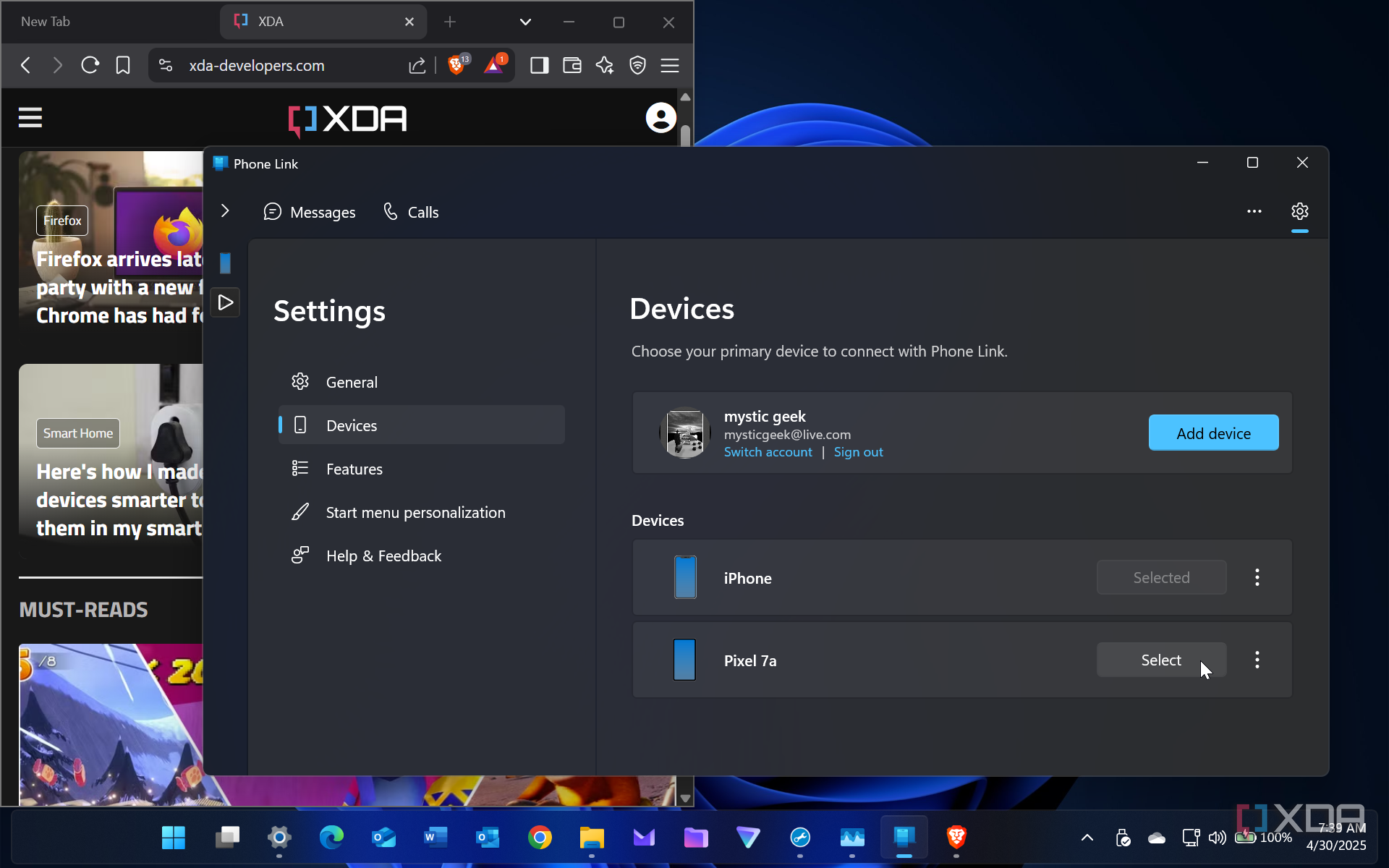Toggle Brave sidebar panel icon

click(539, 65)
